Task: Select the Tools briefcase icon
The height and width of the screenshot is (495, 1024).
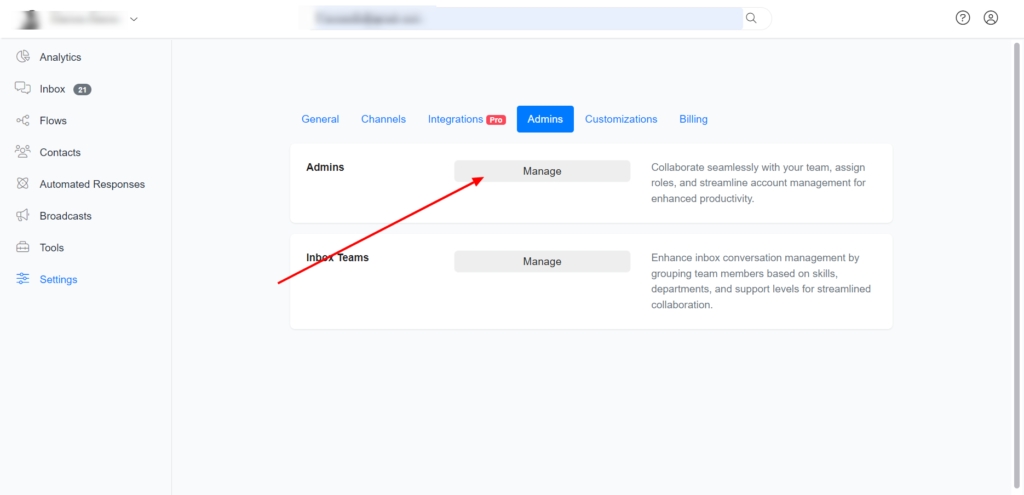Action: click(x=23, y=248)
